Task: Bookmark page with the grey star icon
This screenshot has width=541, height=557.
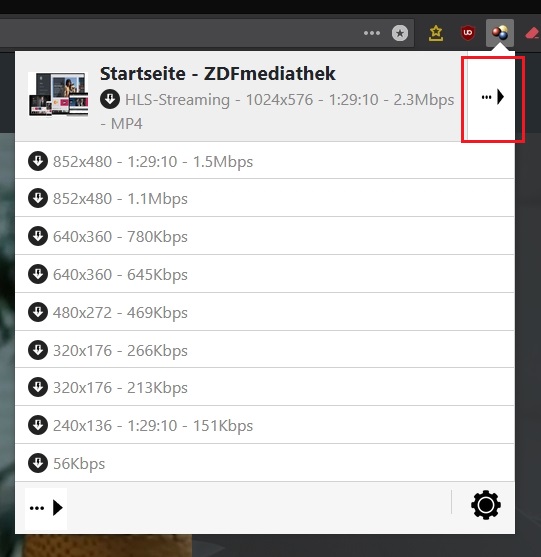Action: 400,33
